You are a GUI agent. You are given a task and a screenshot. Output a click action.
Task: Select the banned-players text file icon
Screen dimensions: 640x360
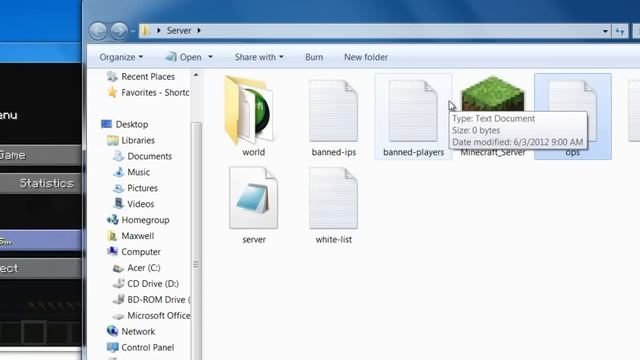413,111
